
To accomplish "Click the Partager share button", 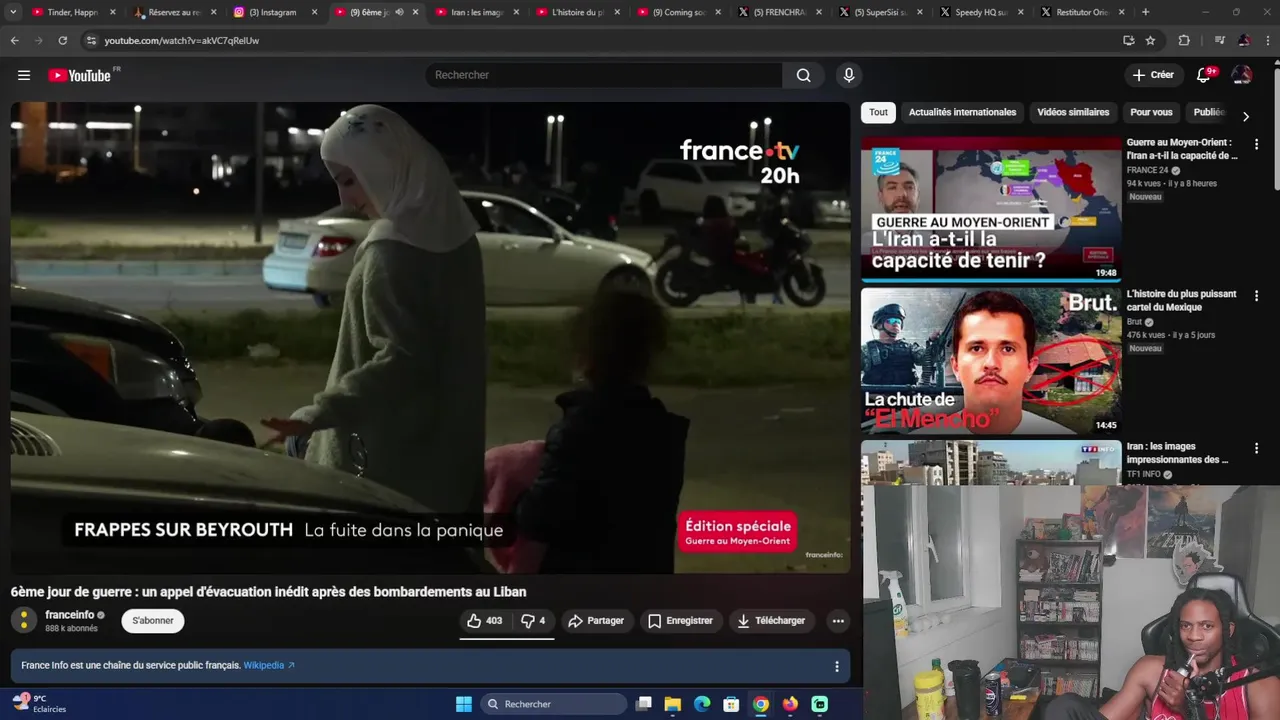I will coord(596,621).
